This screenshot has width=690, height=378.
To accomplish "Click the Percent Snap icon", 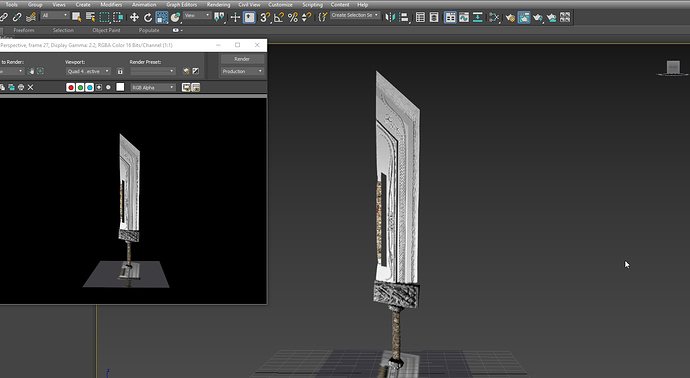I will (293, 17).
